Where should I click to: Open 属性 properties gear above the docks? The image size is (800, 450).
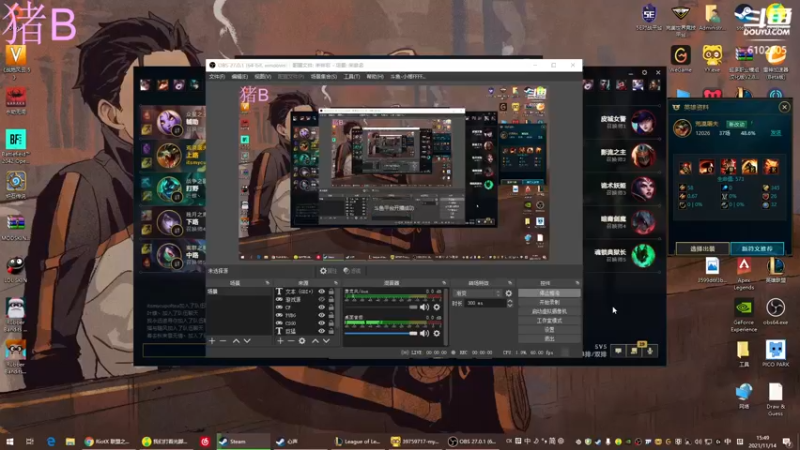tap(328, 271)
